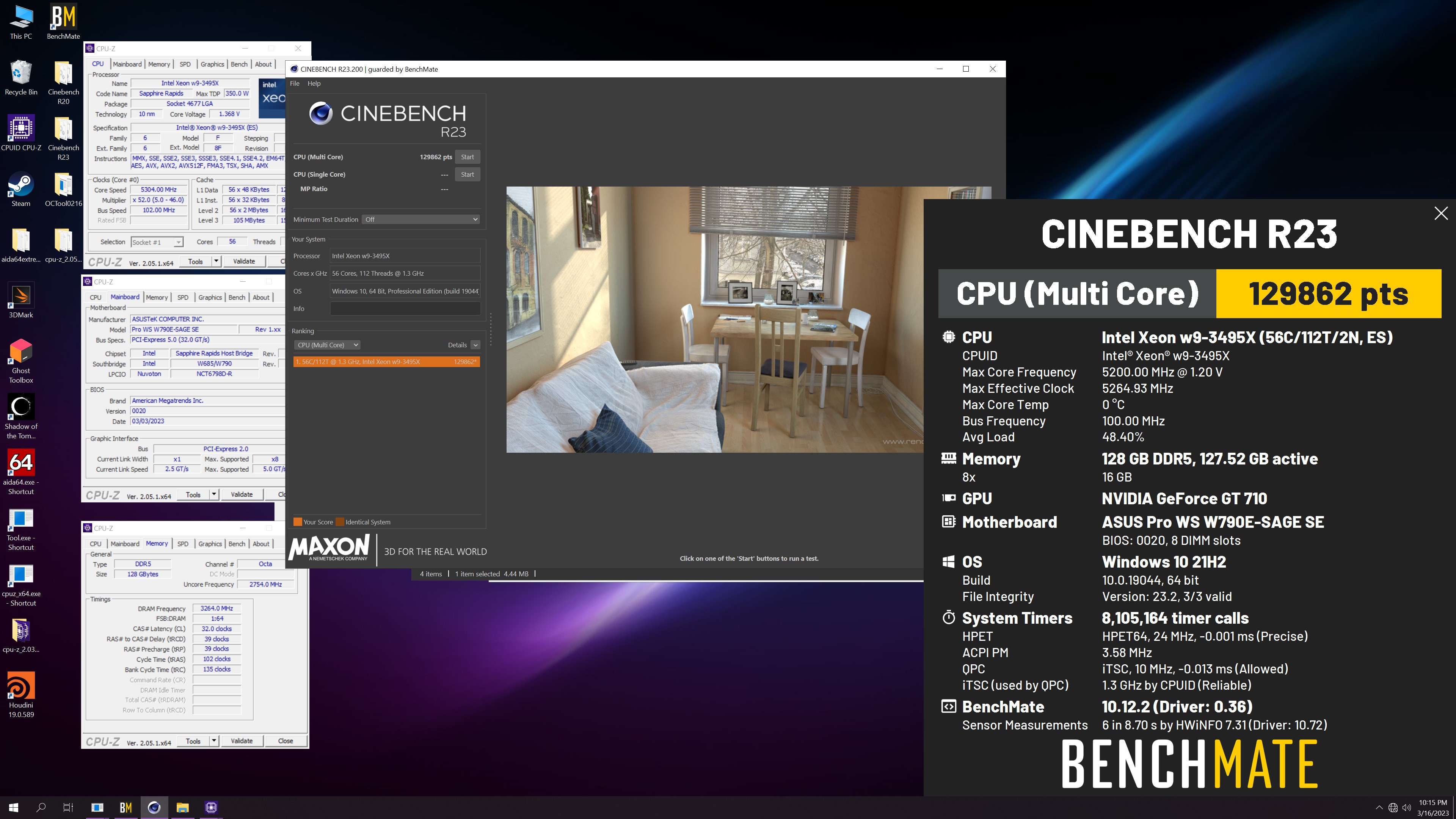Open File Explorer taskbar icon
Screen dimensions: 1456x819
(x=182, y=807)
